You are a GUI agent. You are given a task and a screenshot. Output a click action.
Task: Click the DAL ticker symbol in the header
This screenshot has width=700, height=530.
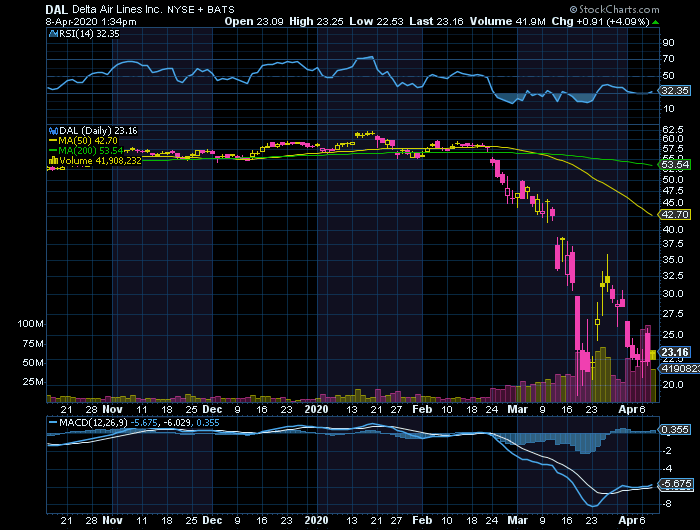coord(56,9)
